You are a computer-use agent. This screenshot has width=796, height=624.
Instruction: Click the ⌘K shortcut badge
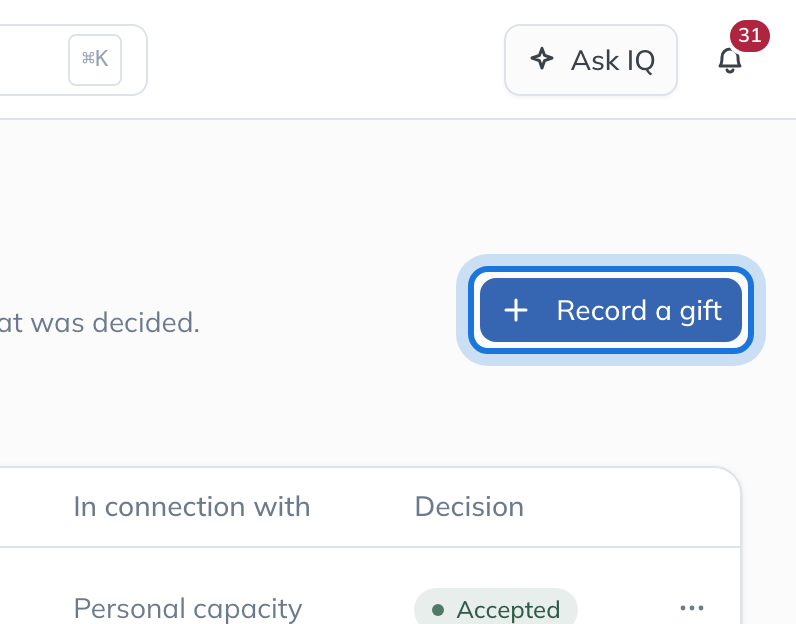pyautogui.click(x=95, y=59)
